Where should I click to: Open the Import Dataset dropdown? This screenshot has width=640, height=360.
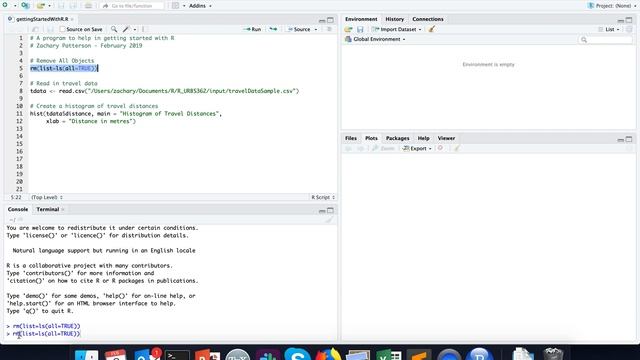pos(396,29)
